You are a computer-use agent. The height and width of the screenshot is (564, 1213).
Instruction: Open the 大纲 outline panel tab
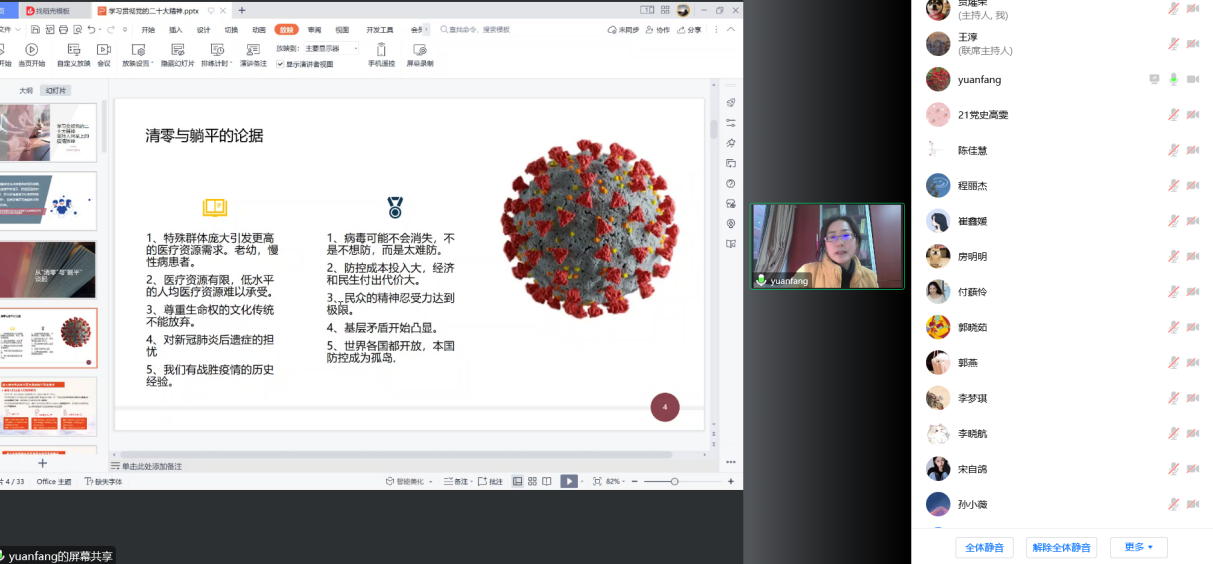click(x=26, y=90)
